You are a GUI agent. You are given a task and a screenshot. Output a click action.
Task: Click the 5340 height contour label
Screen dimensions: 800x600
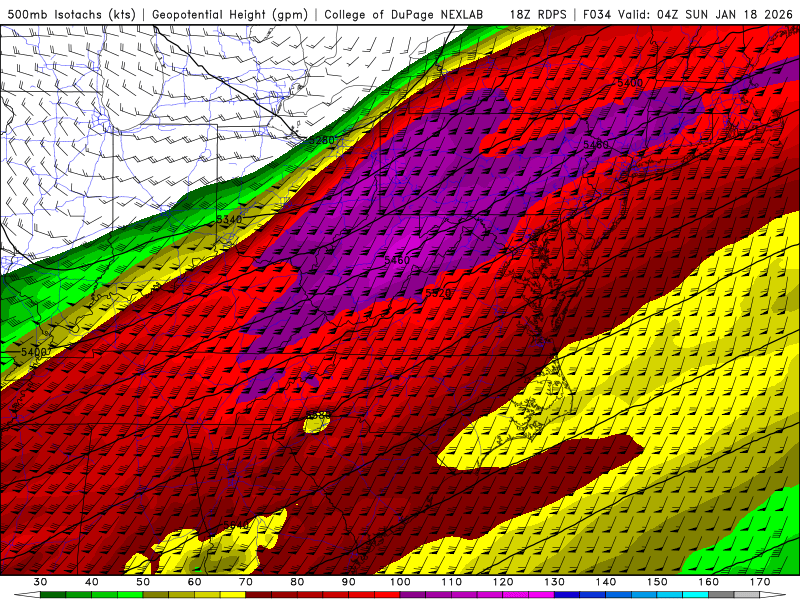click(x=229, y=219)
